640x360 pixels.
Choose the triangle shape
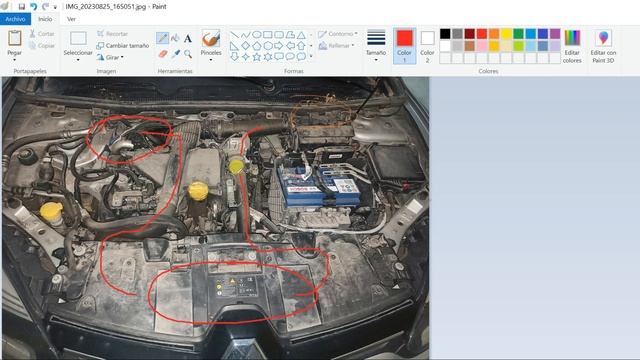coord(301,35)
